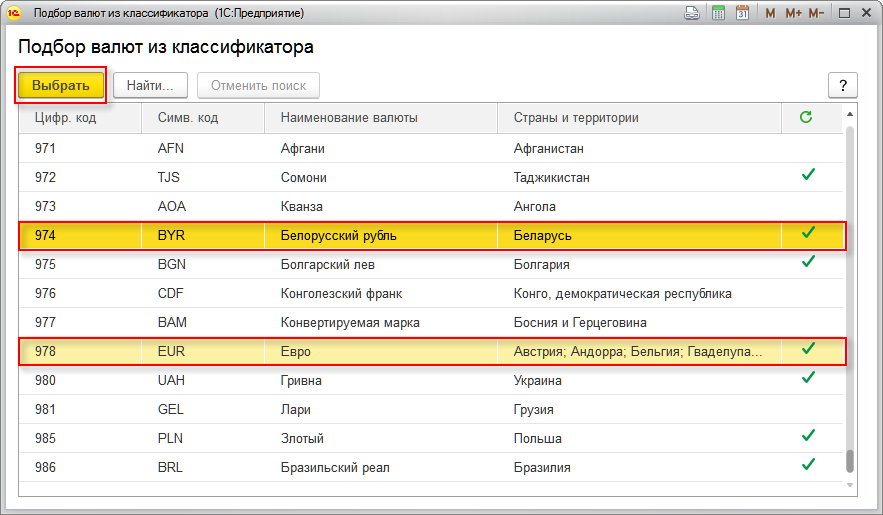The height and width of the screenshot is (515, 883).
Task: Click the vertical scrollbar thumb
Action: coord(850,460)
